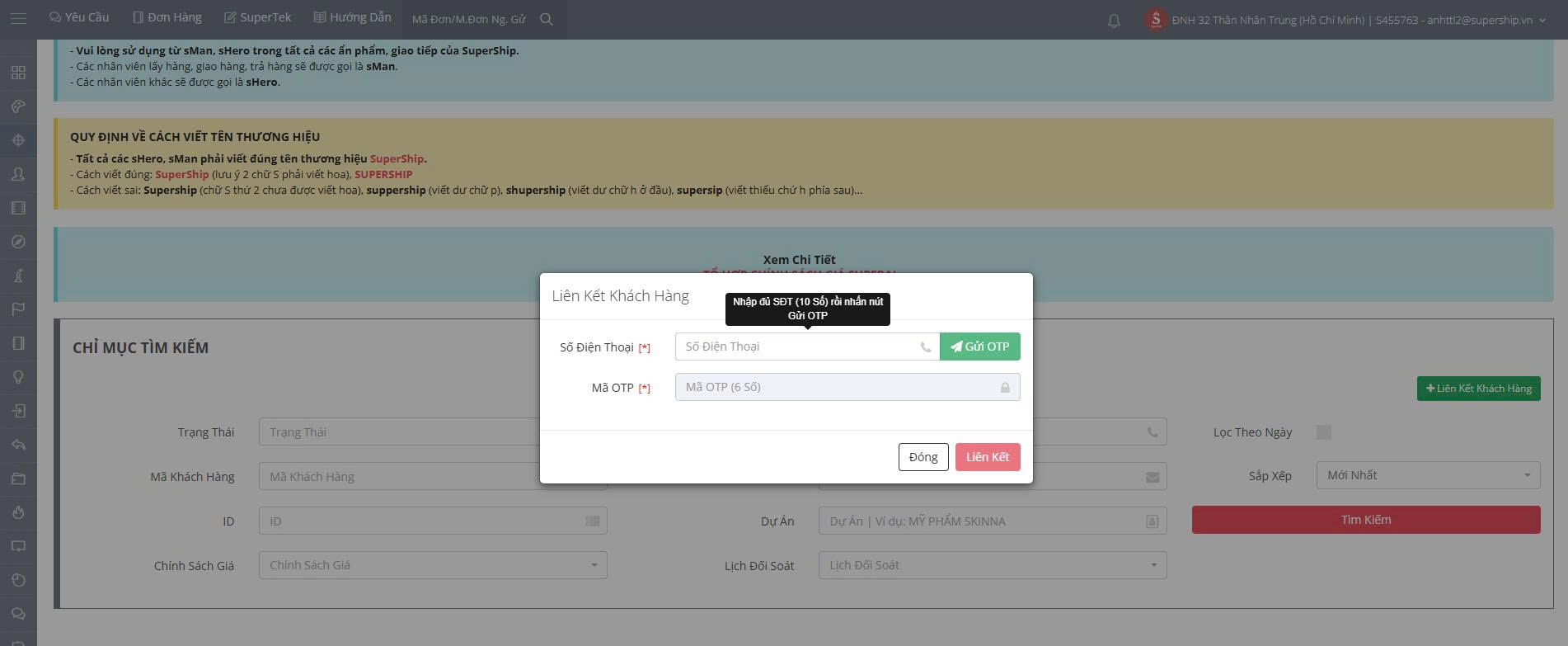This screenshot has height=646, width=1568.
Task: Toggle the hamburger sidebar menu
Action: (18, 18)
